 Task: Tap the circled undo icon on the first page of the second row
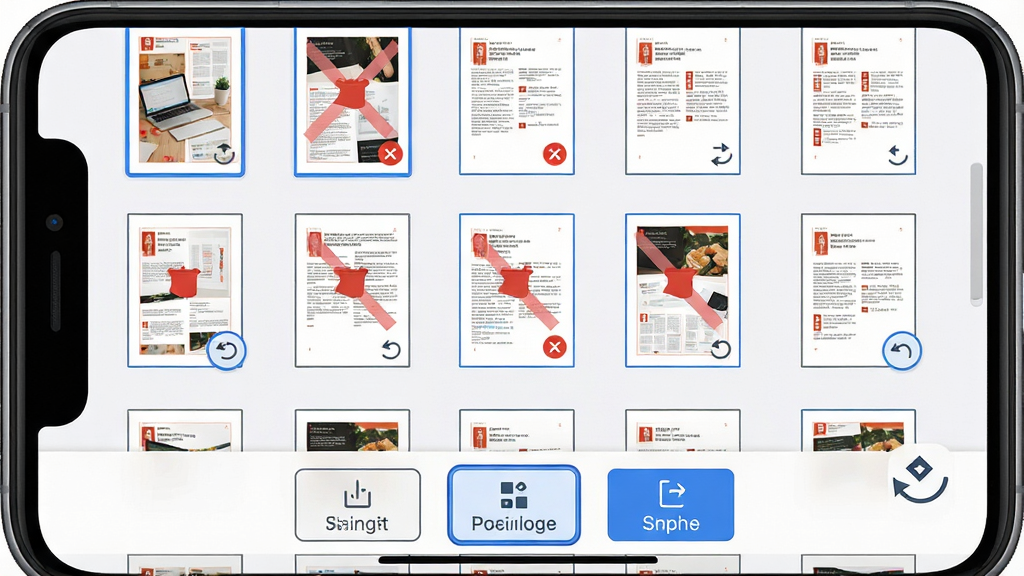(227, 351)
